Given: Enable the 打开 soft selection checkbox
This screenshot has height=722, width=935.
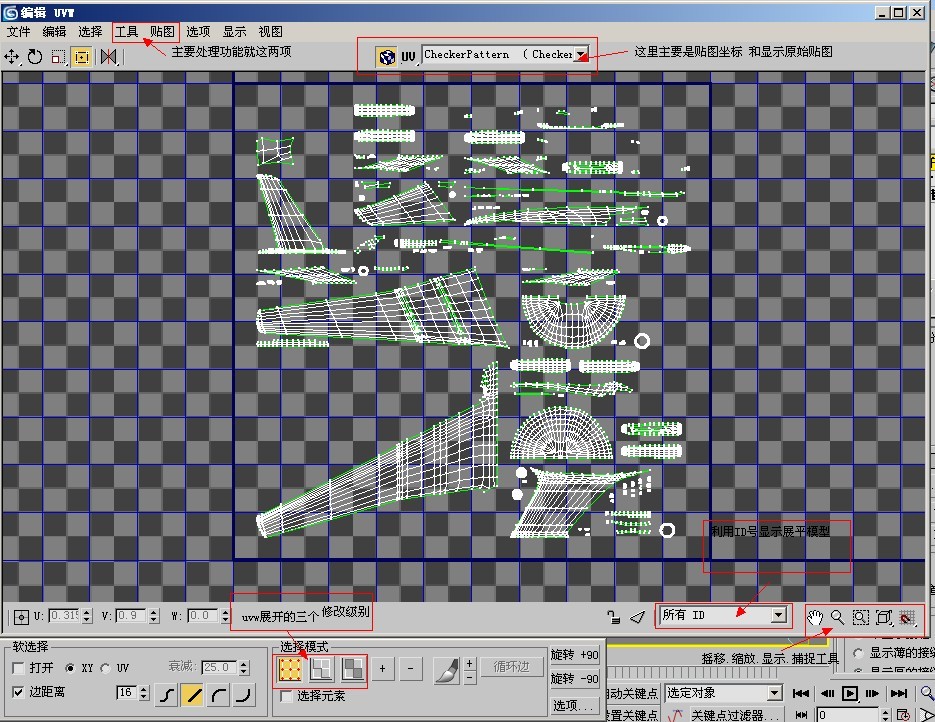Looking at the screenshot, I should pyautogui.click(x=19, y=667).
